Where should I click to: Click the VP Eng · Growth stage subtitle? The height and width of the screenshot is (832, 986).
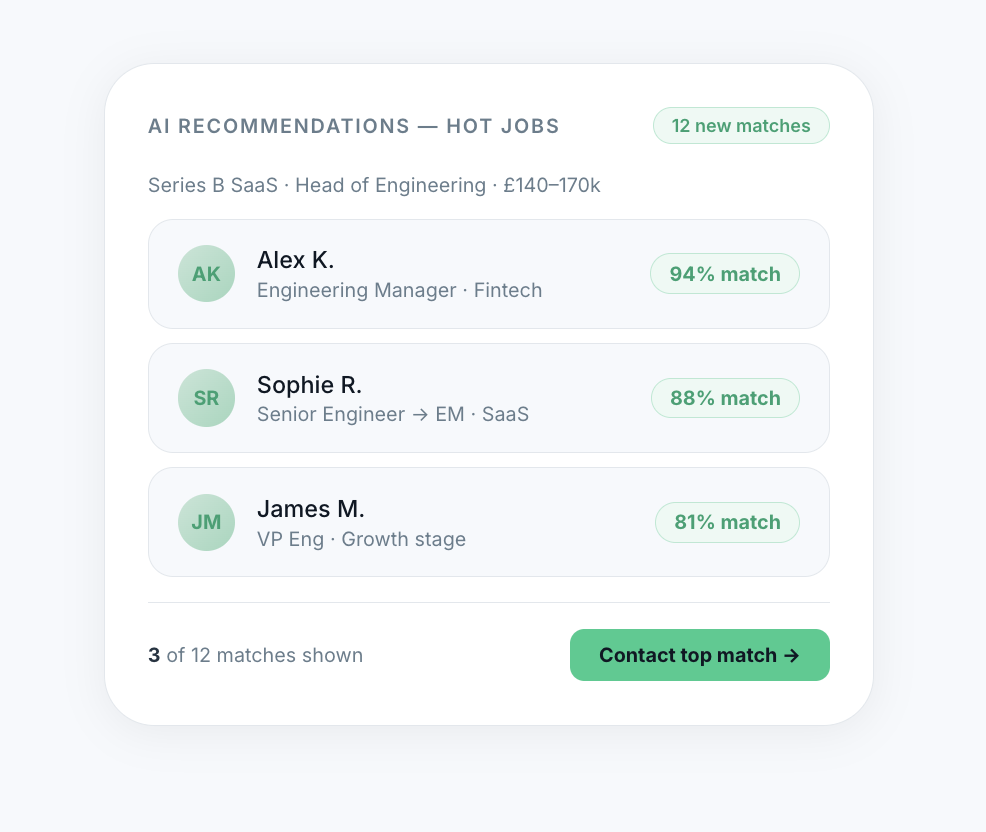point(361,539)
